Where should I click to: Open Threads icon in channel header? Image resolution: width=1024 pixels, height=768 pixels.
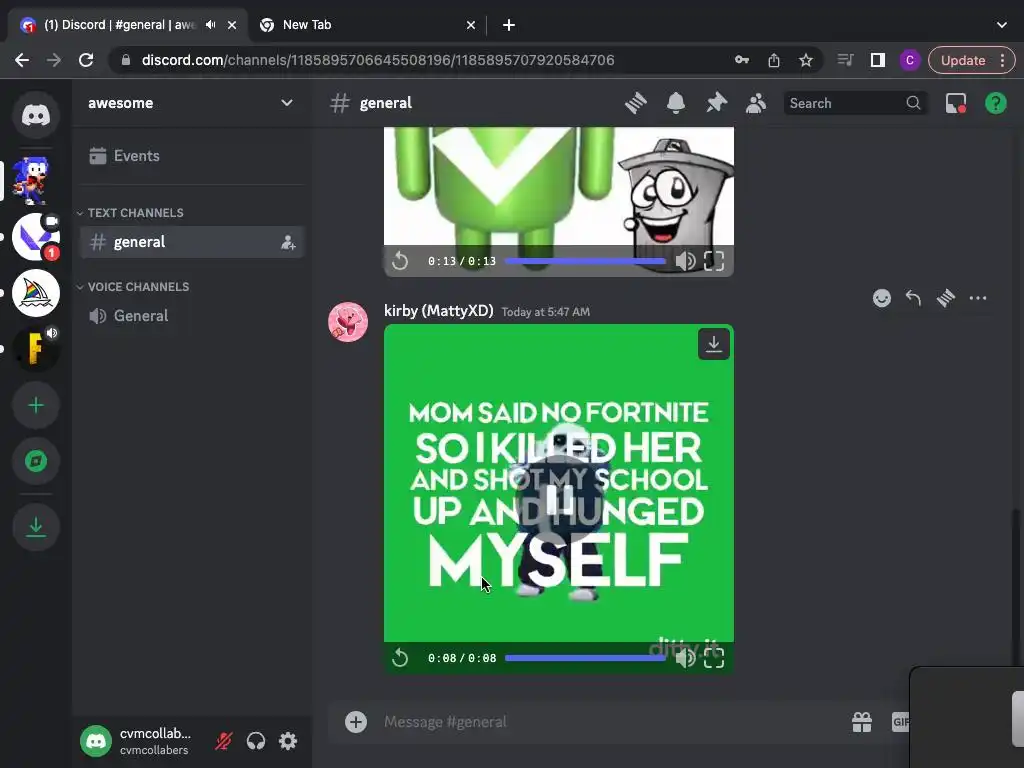point(635,103)
